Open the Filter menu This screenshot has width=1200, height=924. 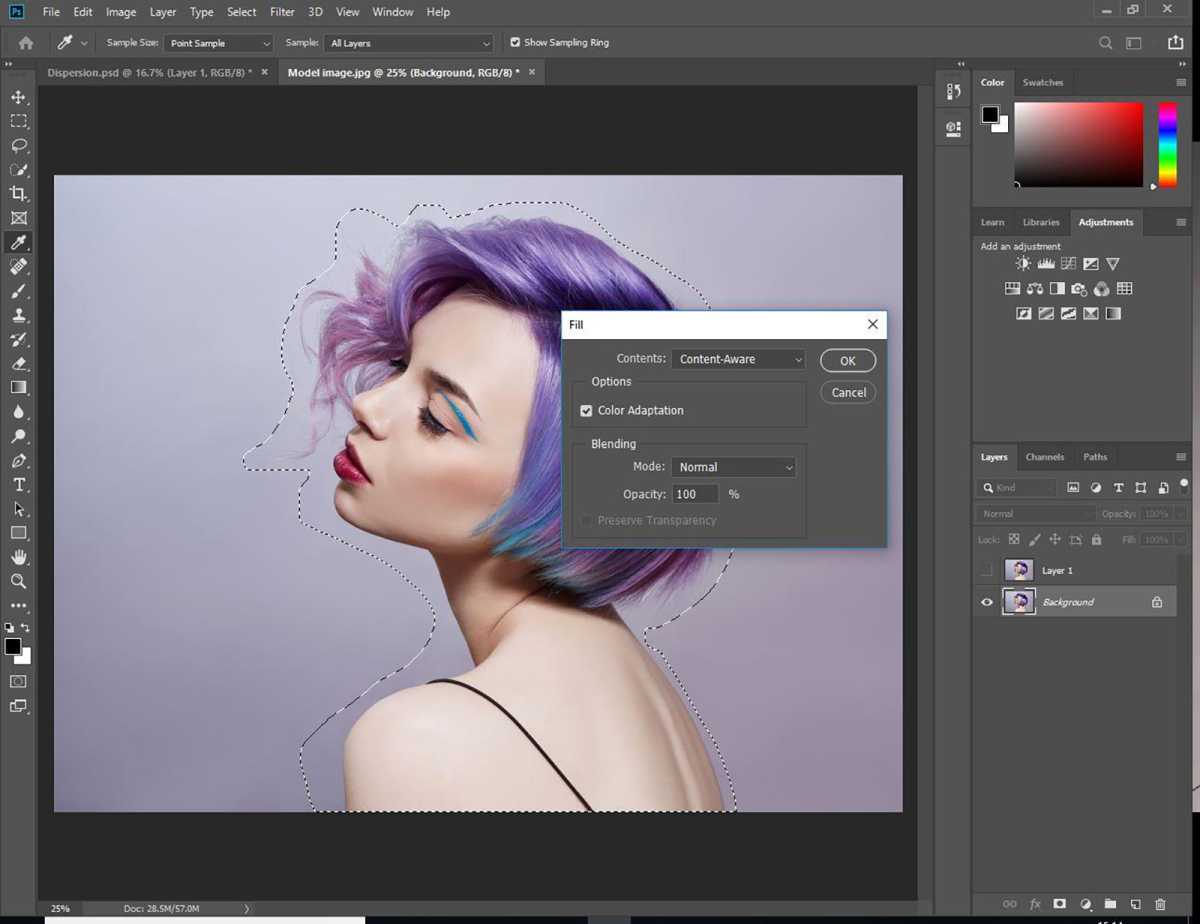pyautogui.click(x=281, y=11)
